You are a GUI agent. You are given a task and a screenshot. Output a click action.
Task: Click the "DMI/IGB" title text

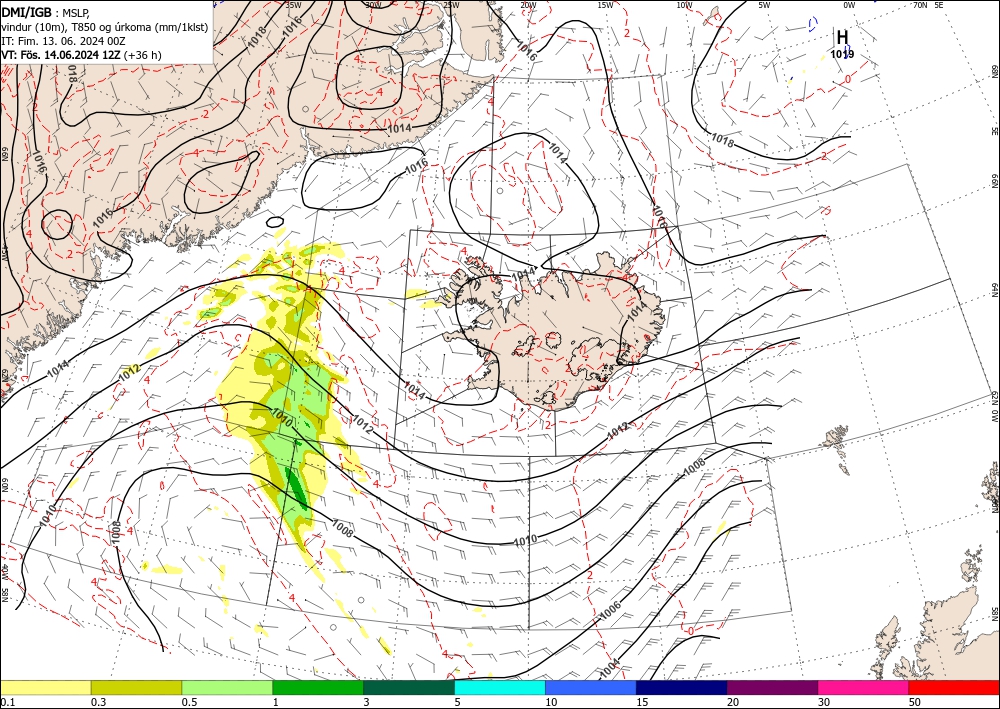(x=26, y=11)
